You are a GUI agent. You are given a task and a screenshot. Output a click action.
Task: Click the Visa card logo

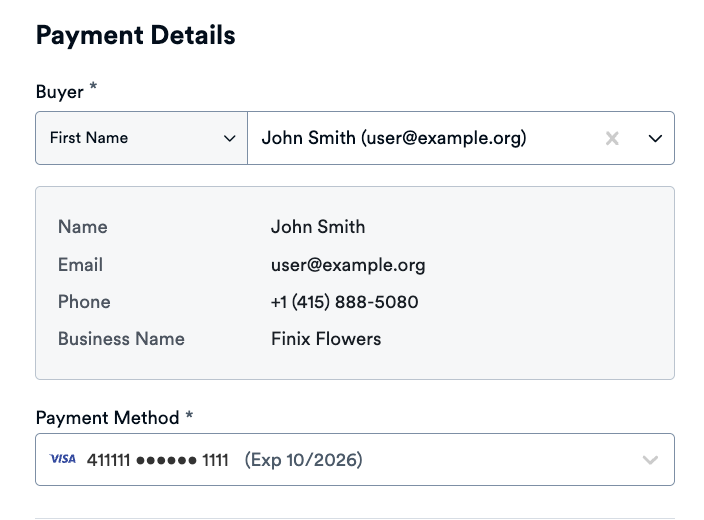click(x=62, y=460)
